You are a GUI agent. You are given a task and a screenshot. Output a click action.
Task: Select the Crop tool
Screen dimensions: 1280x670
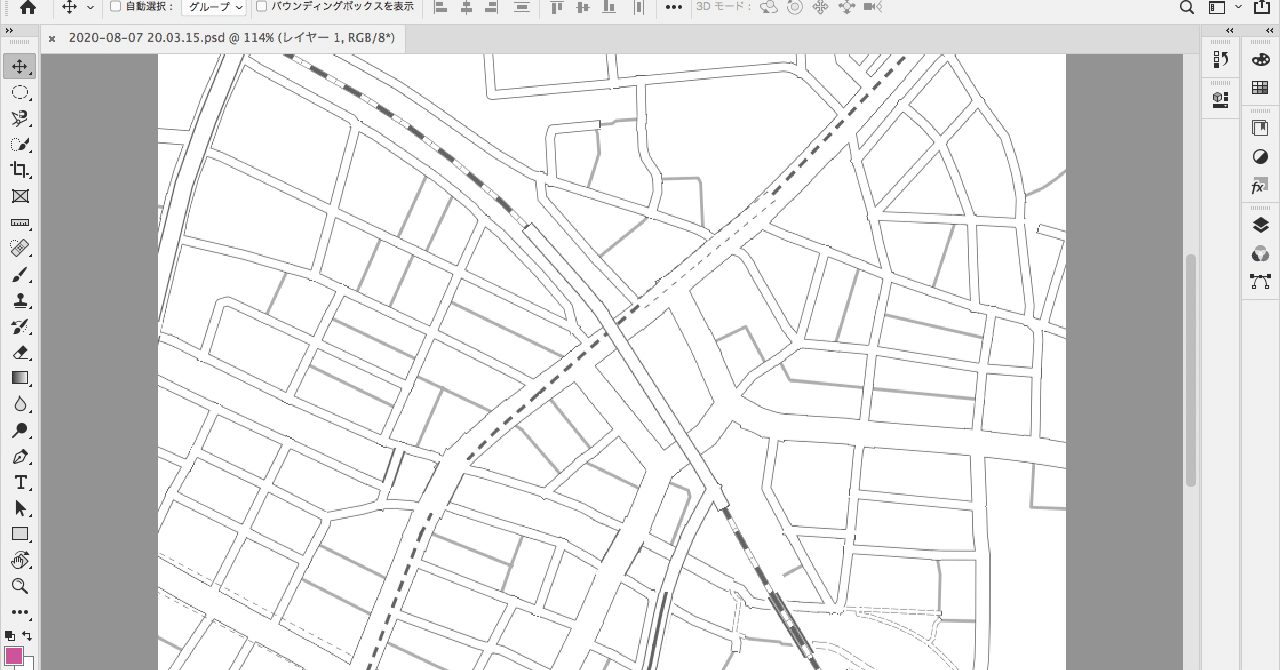pyautogui.click(x=19, y=170)
